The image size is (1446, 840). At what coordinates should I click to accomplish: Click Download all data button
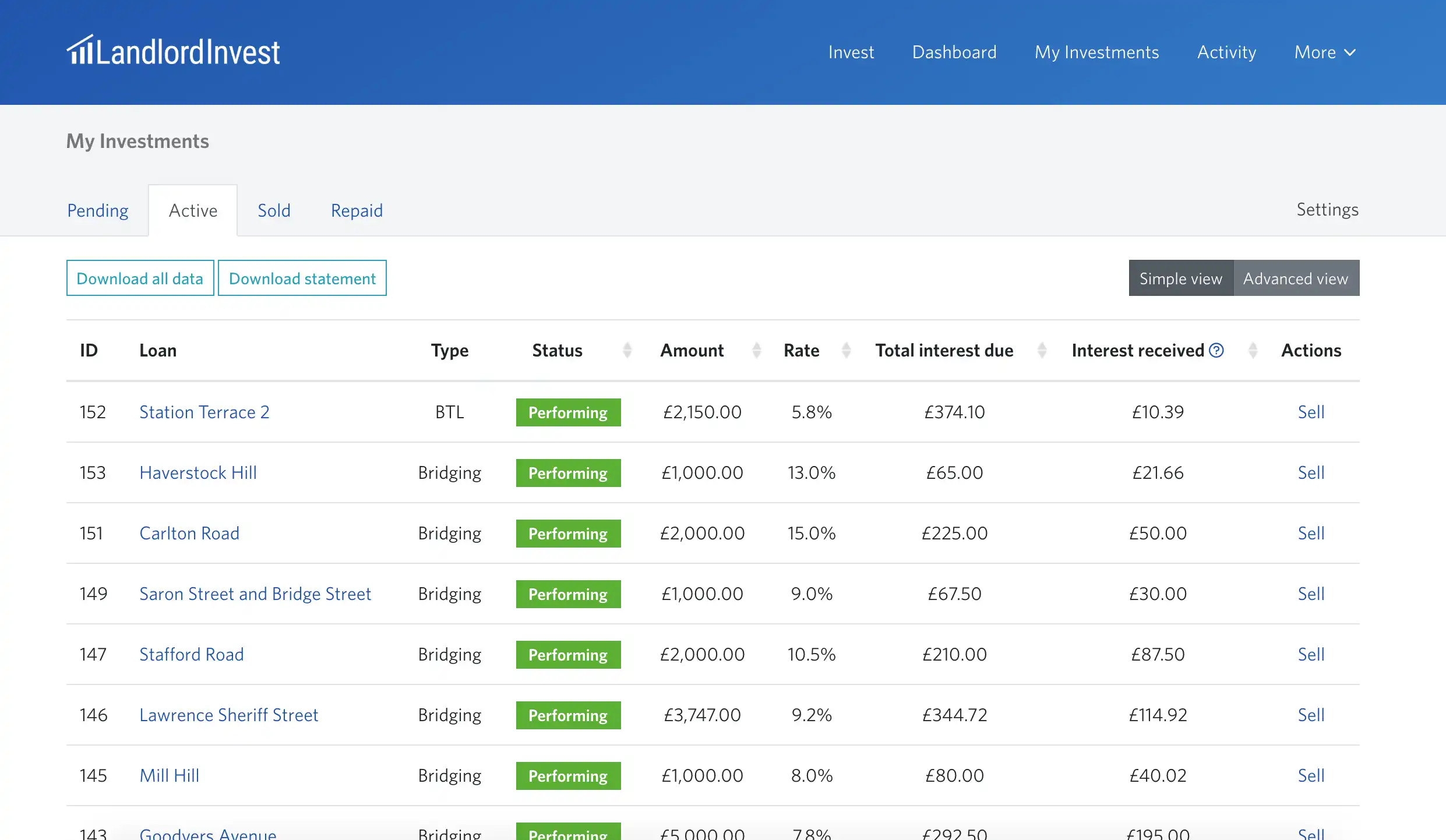coord(140,278)
